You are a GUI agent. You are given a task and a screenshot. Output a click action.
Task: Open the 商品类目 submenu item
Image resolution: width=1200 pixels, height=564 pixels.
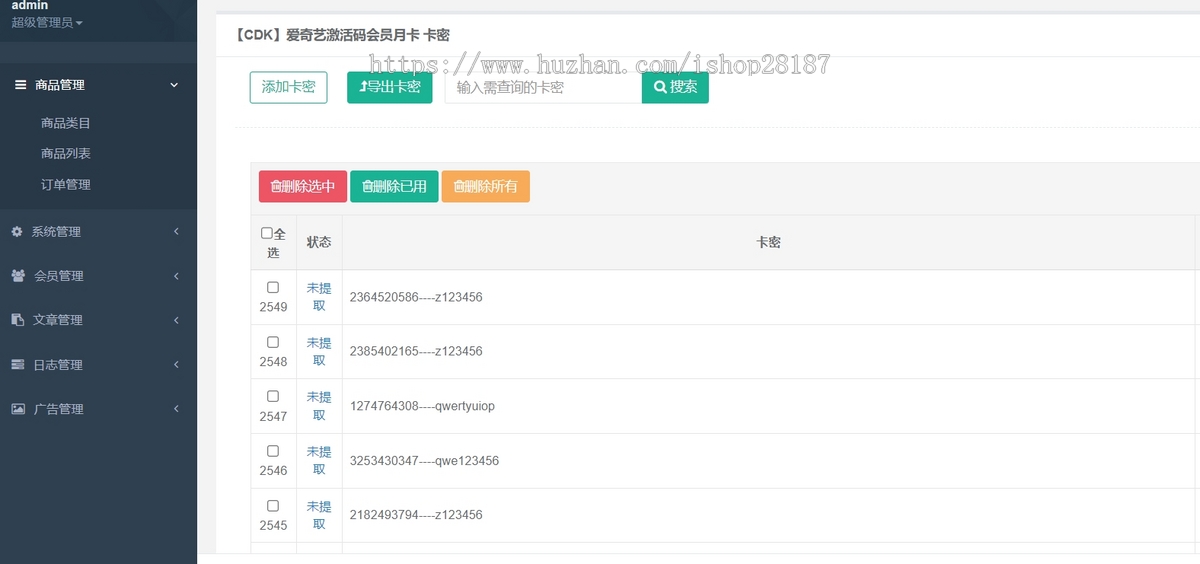66,123
